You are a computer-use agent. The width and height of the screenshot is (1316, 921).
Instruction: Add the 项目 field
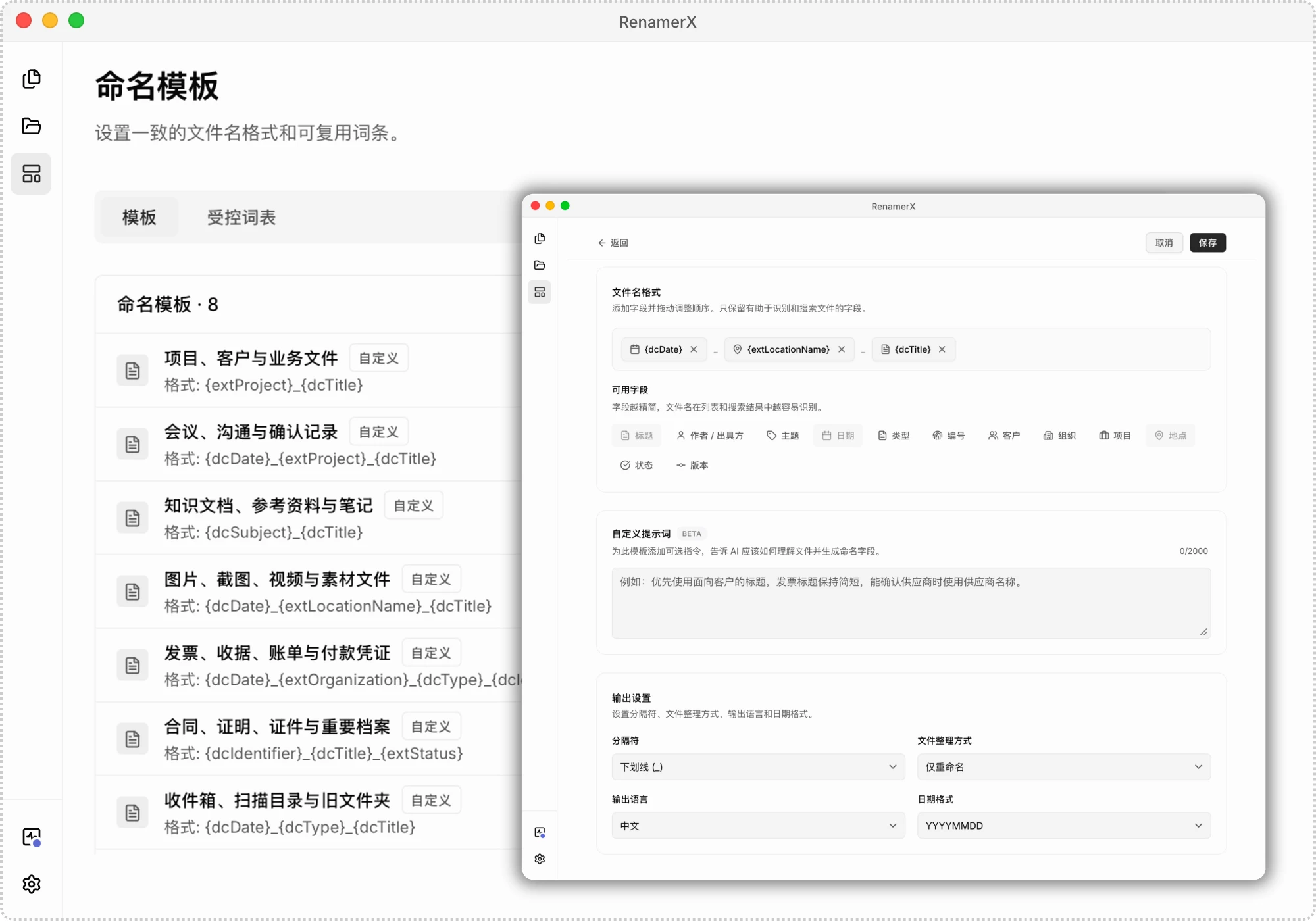click(1115, 436)
